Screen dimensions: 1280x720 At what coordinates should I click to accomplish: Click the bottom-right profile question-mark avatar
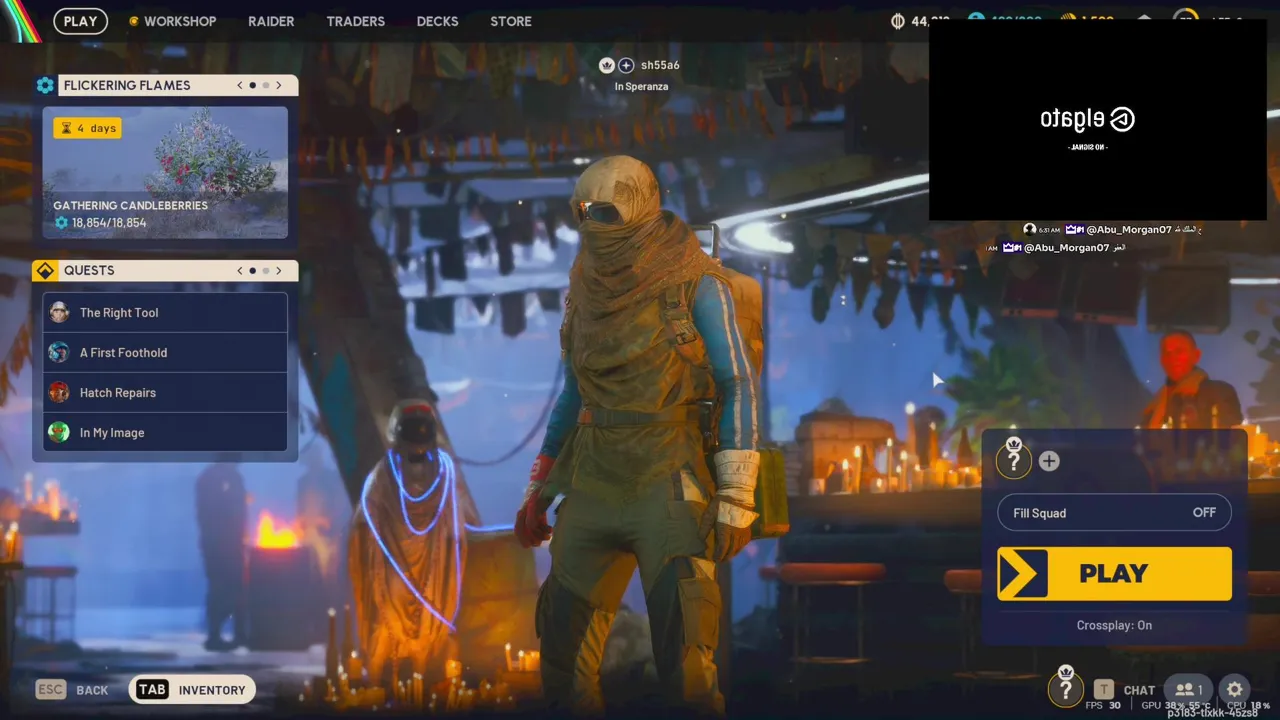coord(1066,688)
